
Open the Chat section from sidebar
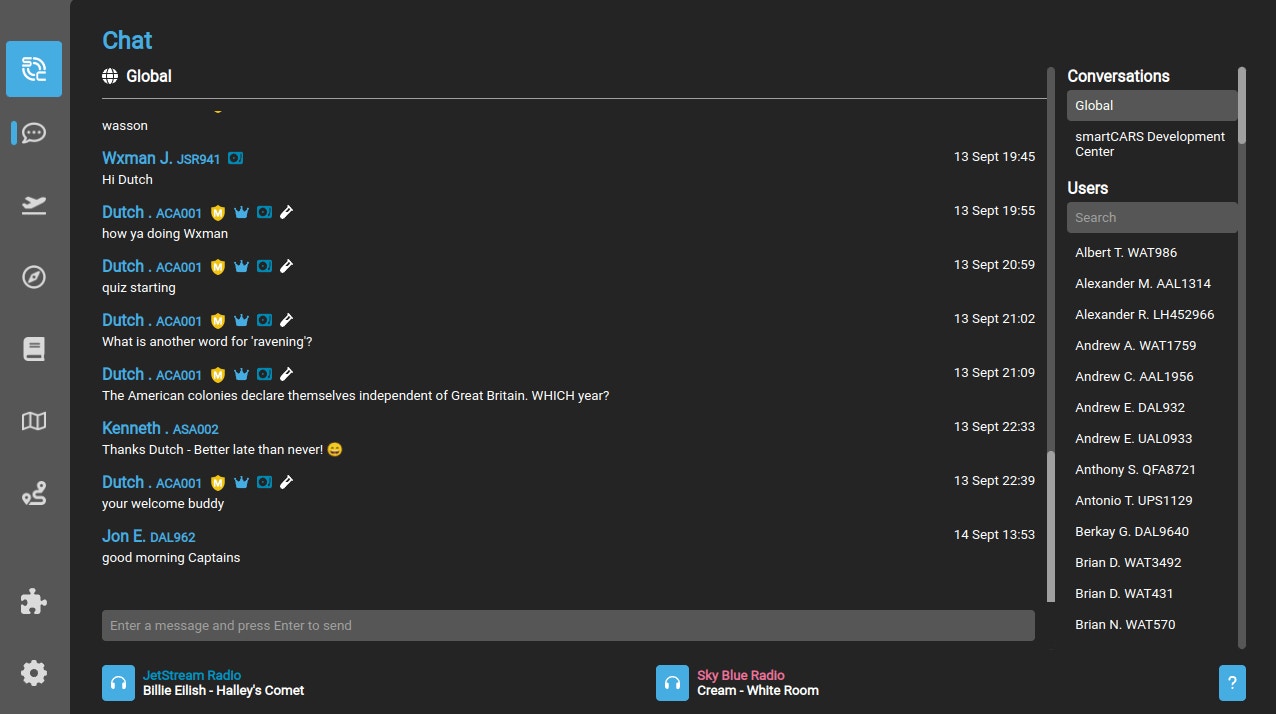(34, 133)
